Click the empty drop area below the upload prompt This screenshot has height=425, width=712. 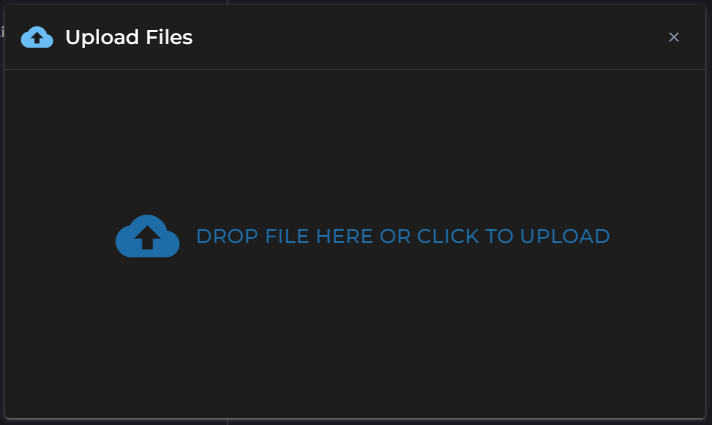(x=355, y=338)
